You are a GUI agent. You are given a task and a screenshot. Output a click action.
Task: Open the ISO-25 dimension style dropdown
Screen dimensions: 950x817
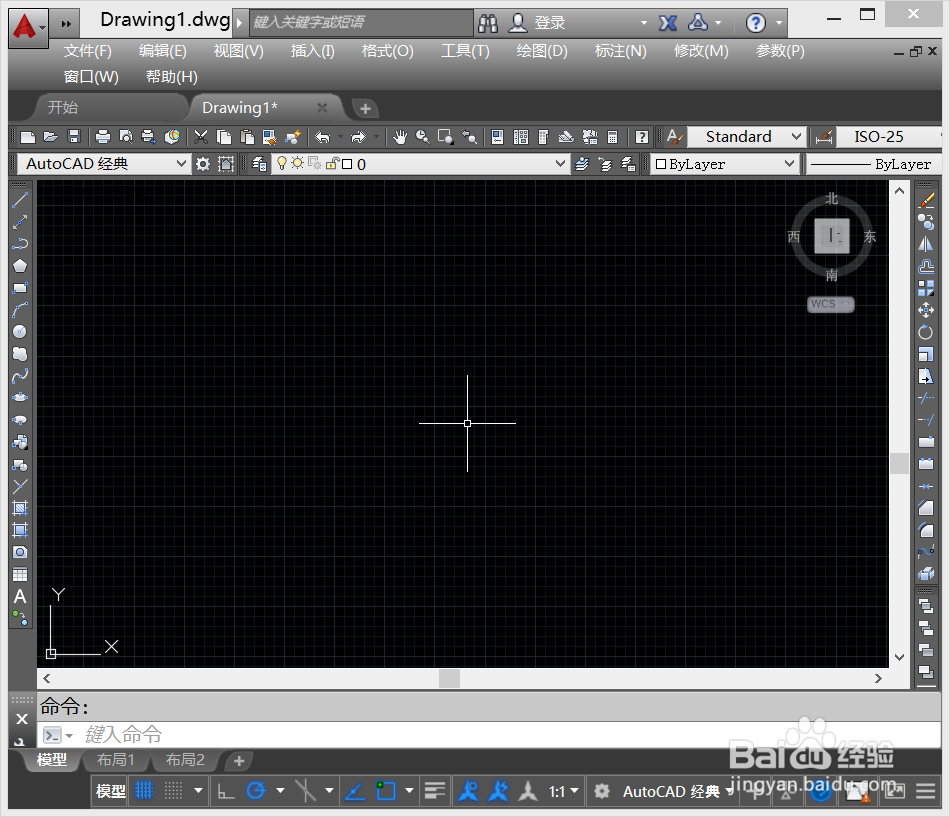889,137
